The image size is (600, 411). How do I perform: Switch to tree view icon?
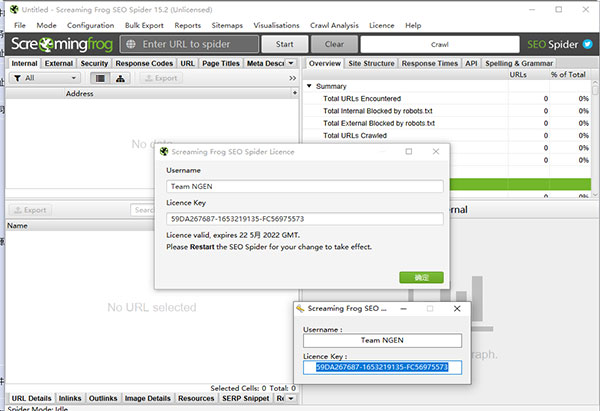[x=120, y=78]
